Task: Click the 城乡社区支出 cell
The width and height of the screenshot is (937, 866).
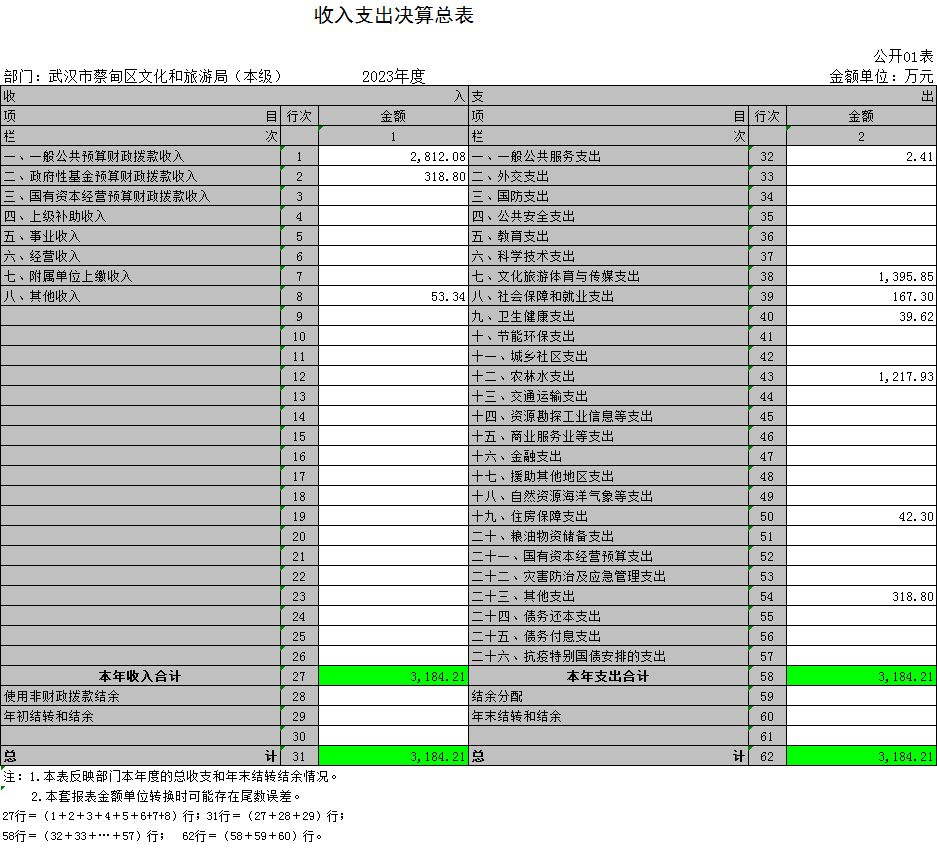Action: [609, 356]
